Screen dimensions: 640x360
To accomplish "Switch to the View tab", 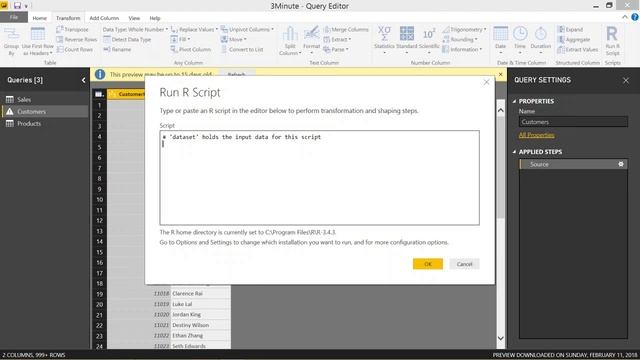I will click(134, 18).
